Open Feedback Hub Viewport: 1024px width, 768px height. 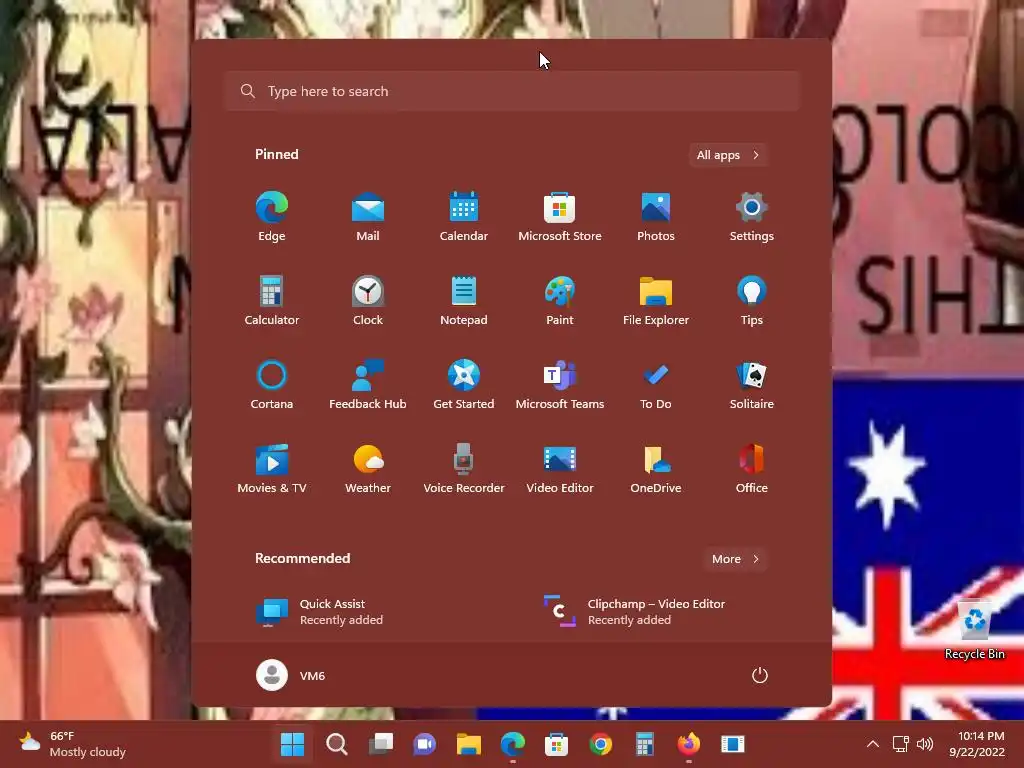368,385
